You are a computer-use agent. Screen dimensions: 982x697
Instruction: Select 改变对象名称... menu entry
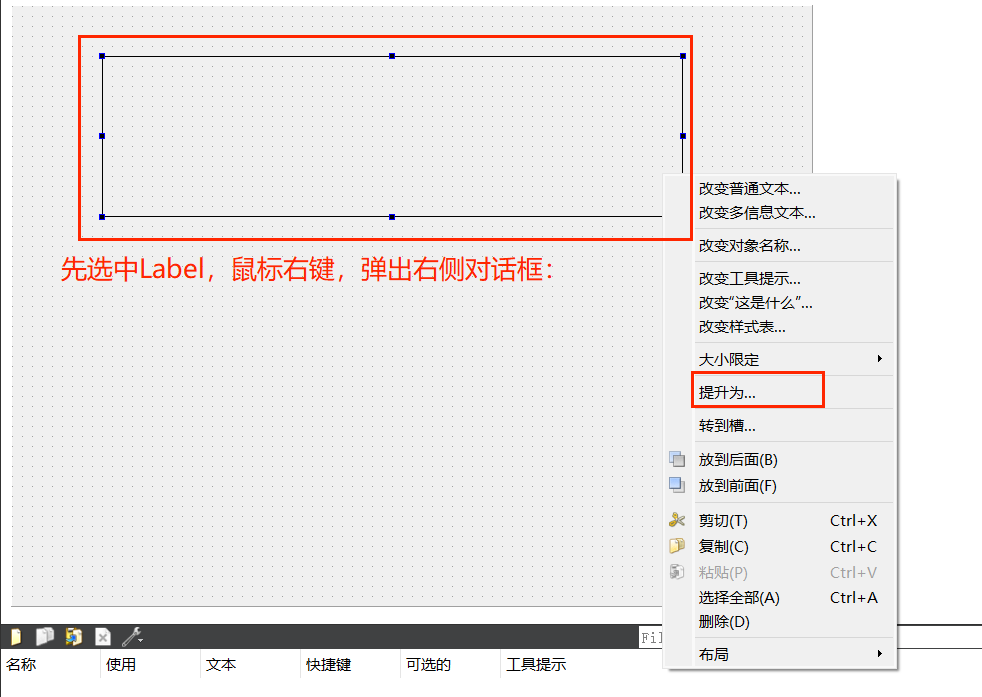[780, 245]
